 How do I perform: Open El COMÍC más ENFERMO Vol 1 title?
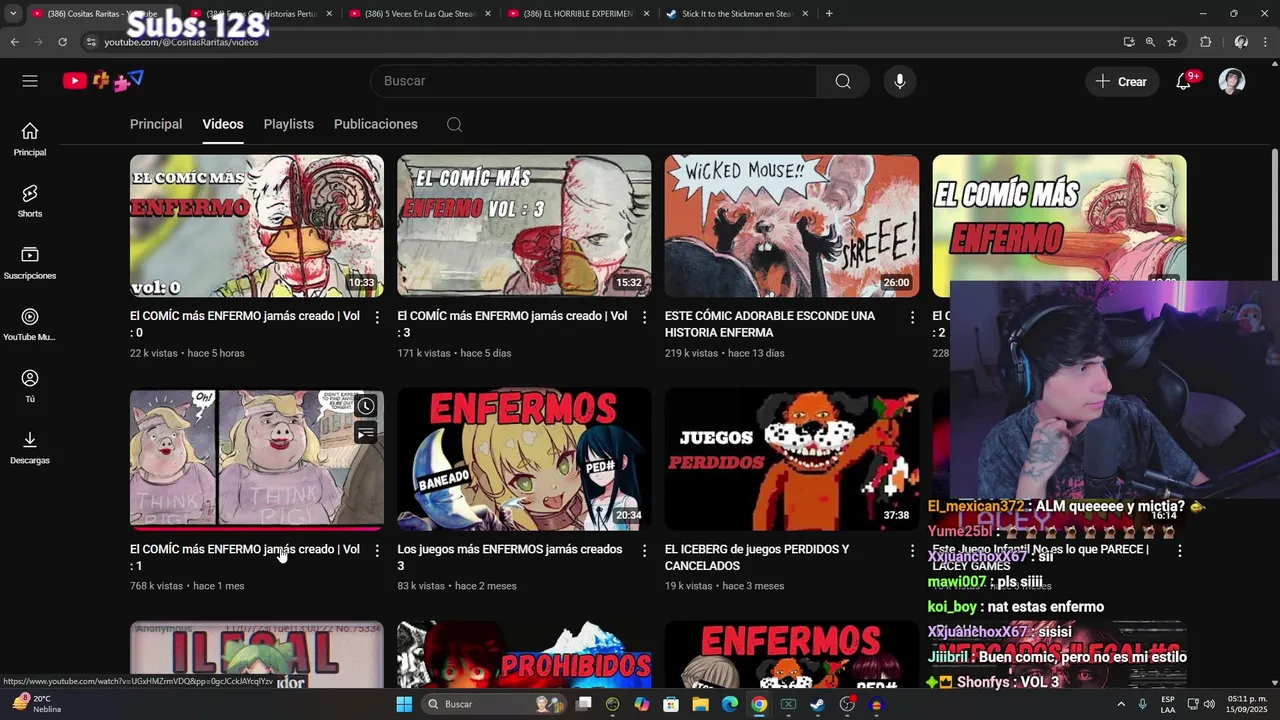point(245,557)
